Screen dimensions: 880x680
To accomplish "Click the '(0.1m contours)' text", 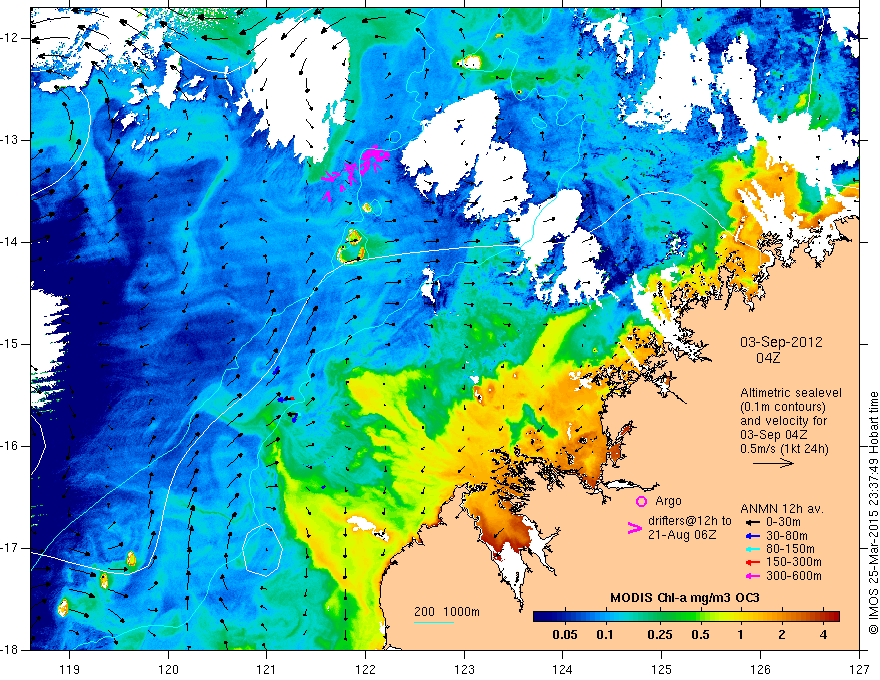I will click(x=784, y=407).
